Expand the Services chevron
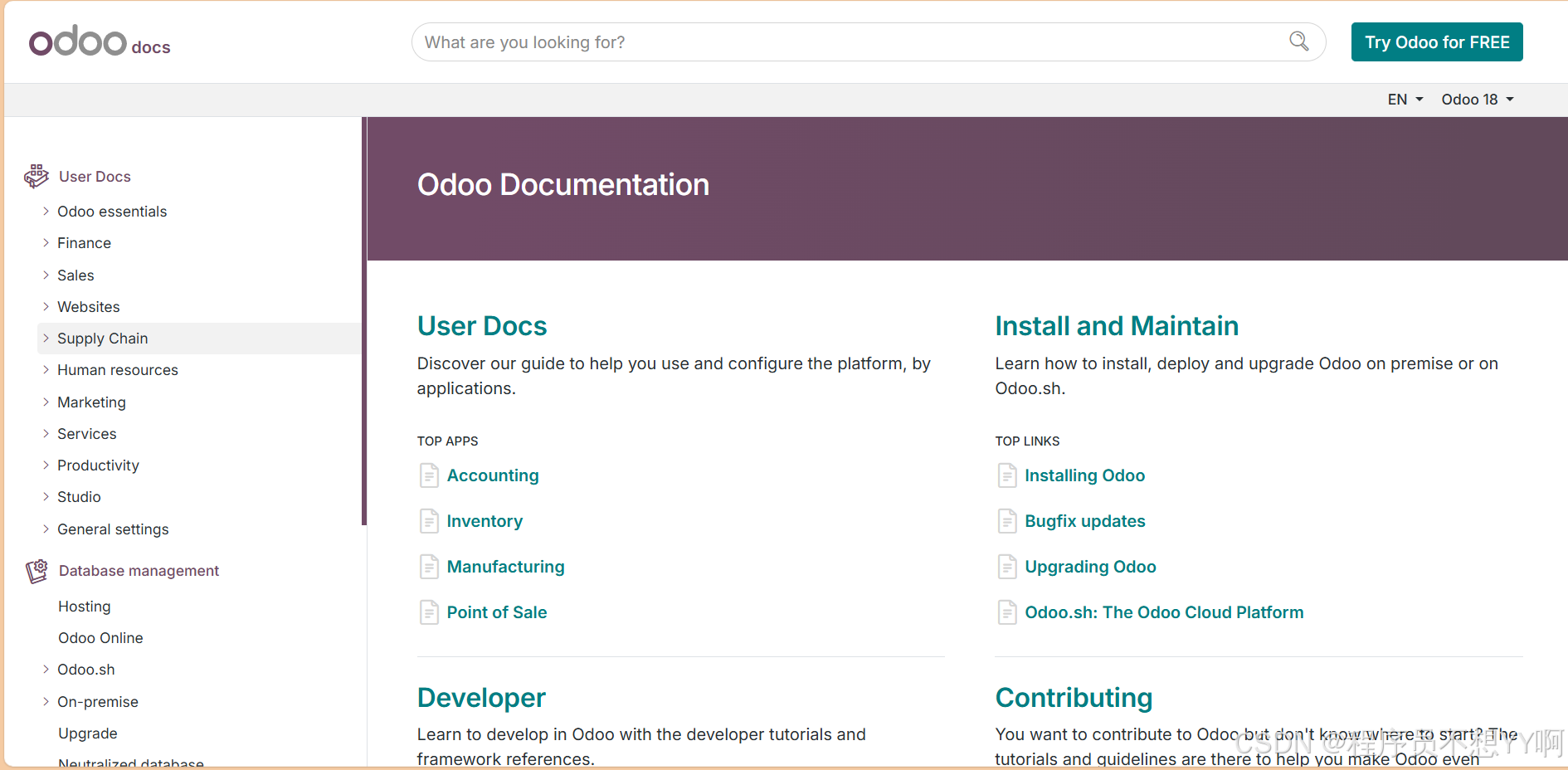Screen dimensions: 1568x770 [x=46, y=434]
